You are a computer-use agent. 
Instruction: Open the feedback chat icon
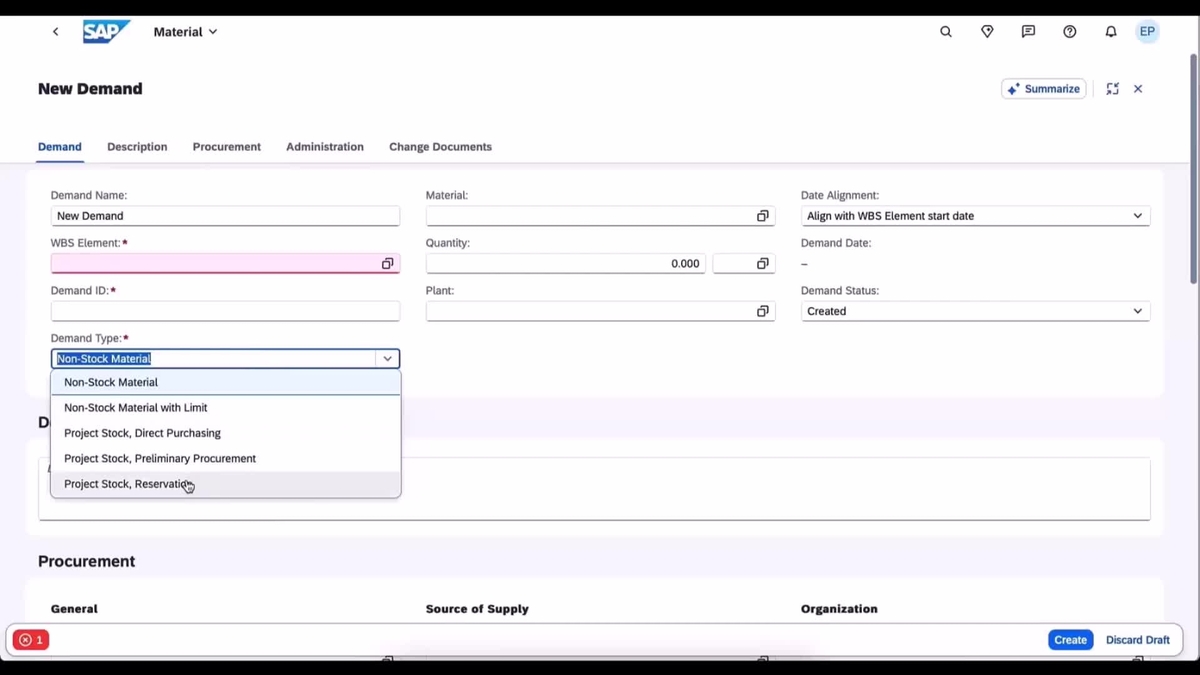tap(1027, 31)
